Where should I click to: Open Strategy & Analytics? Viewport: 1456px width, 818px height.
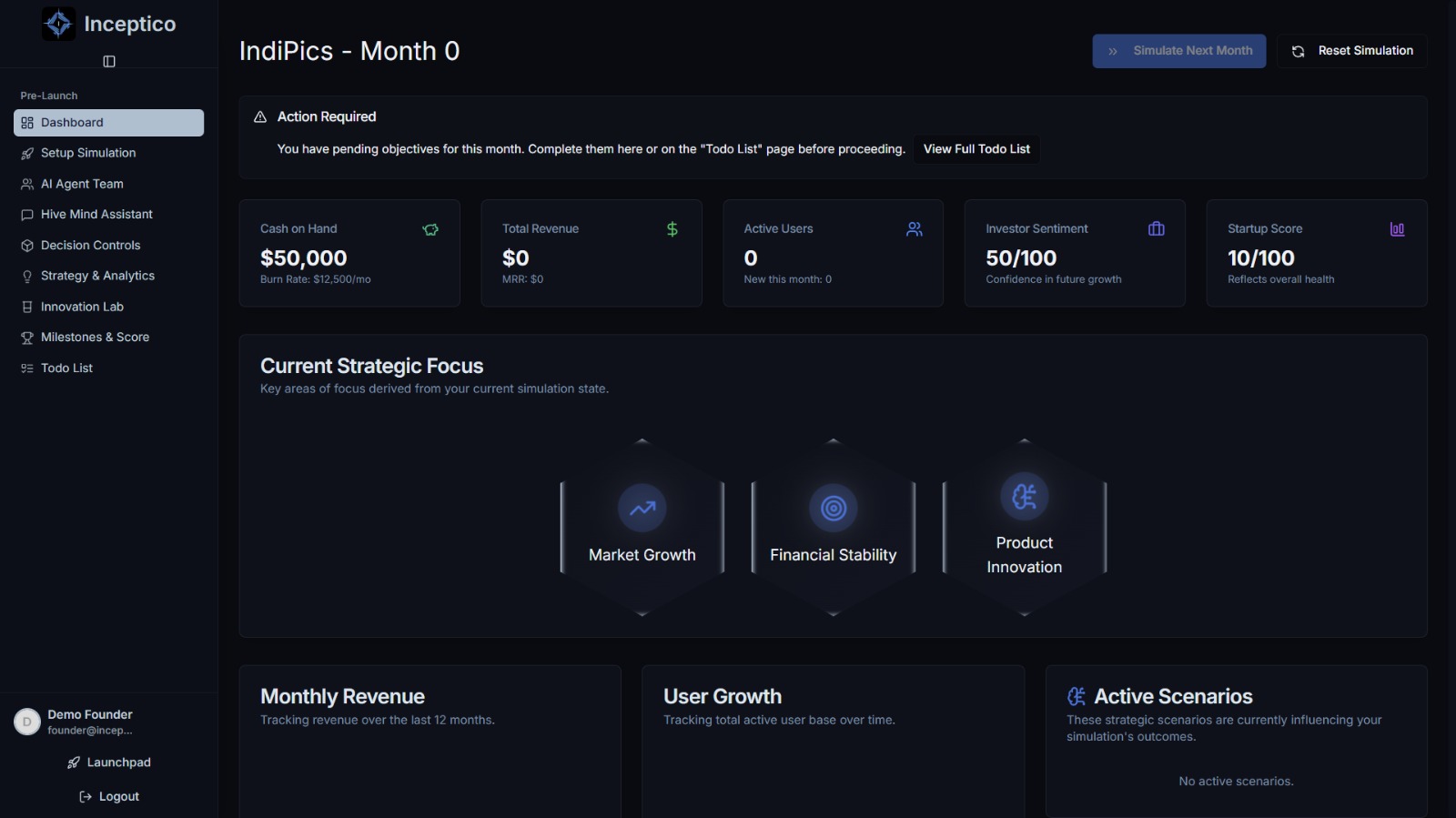[108, 276]
